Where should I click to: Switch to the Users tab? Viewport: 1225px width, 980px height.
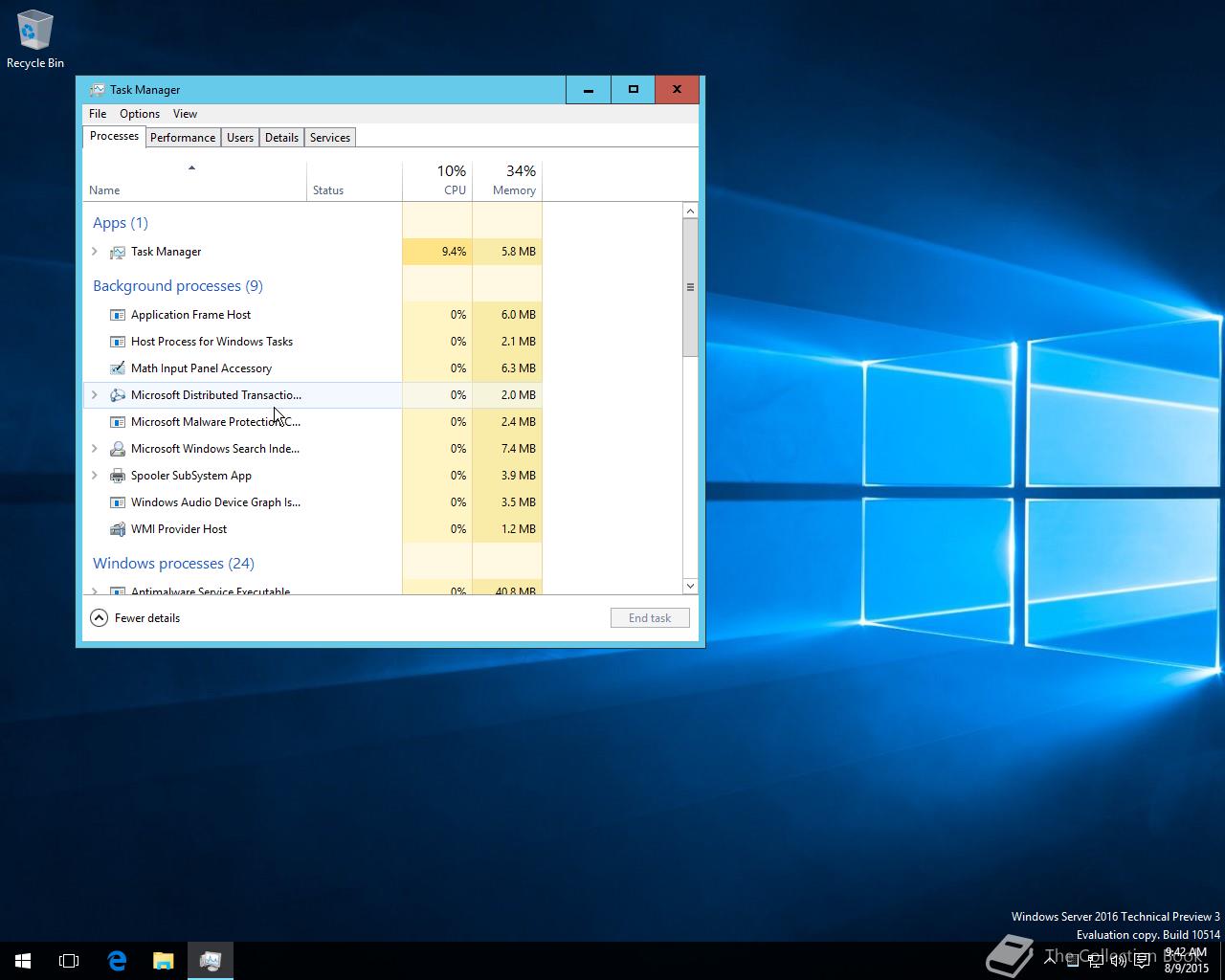(x=240, y=138)
